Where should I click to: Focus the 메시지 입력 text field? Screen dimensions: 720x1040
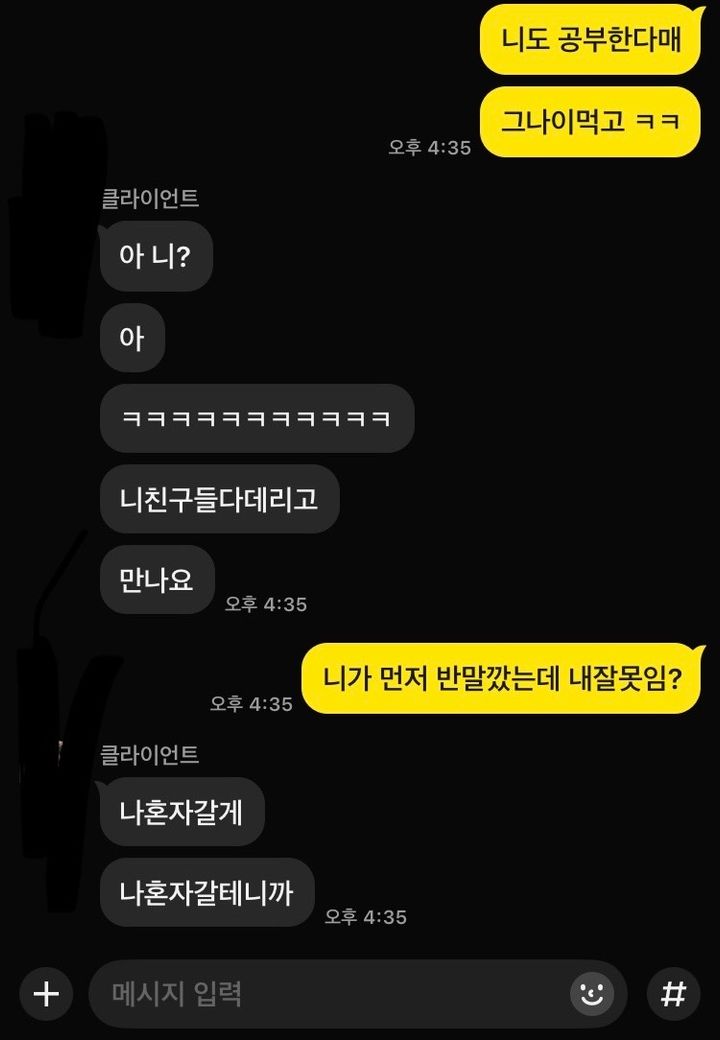point(357,994)
